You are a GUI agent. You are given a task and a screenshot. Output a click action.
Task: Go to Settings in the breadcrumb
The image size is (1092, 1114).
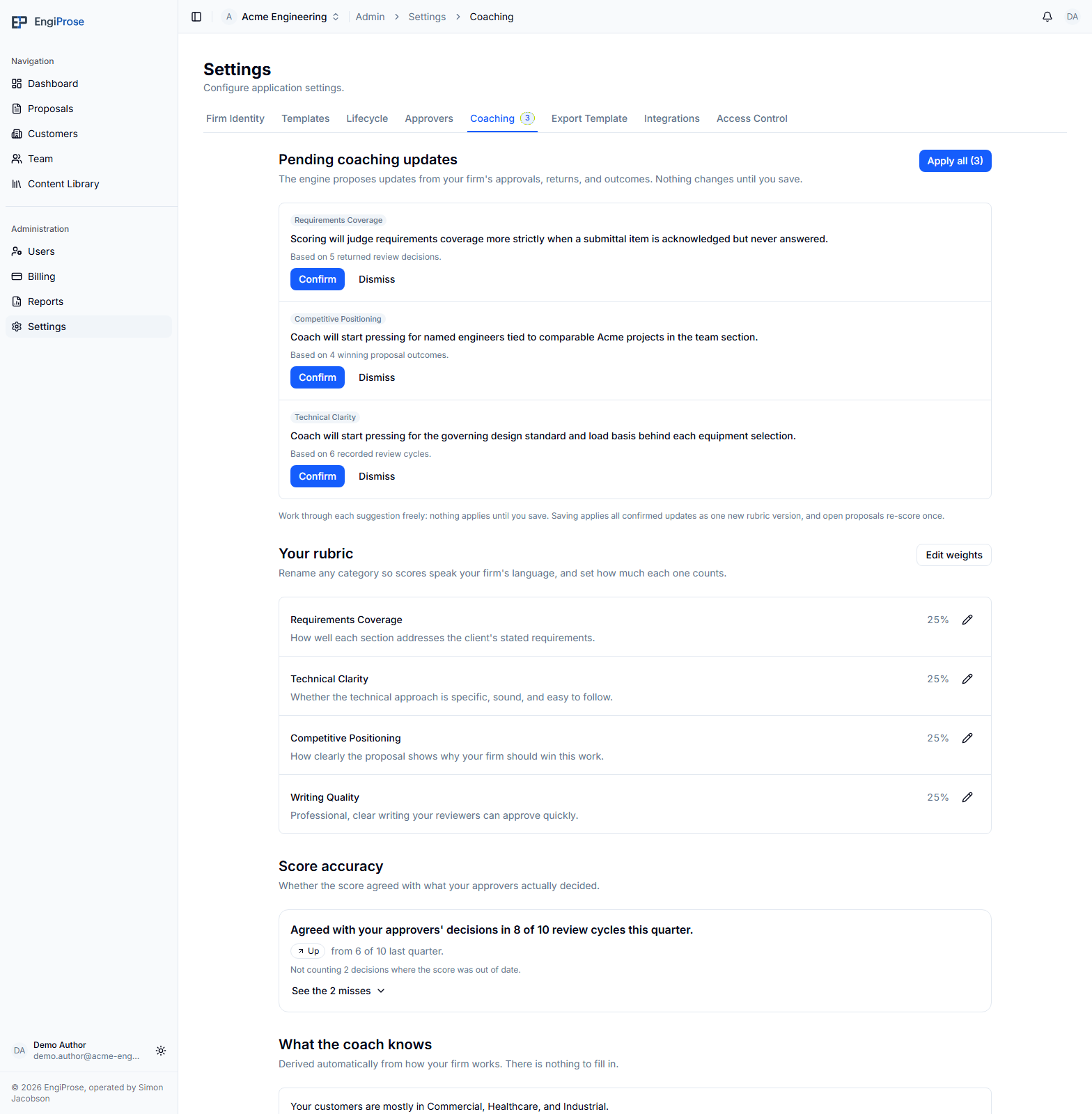427,17
